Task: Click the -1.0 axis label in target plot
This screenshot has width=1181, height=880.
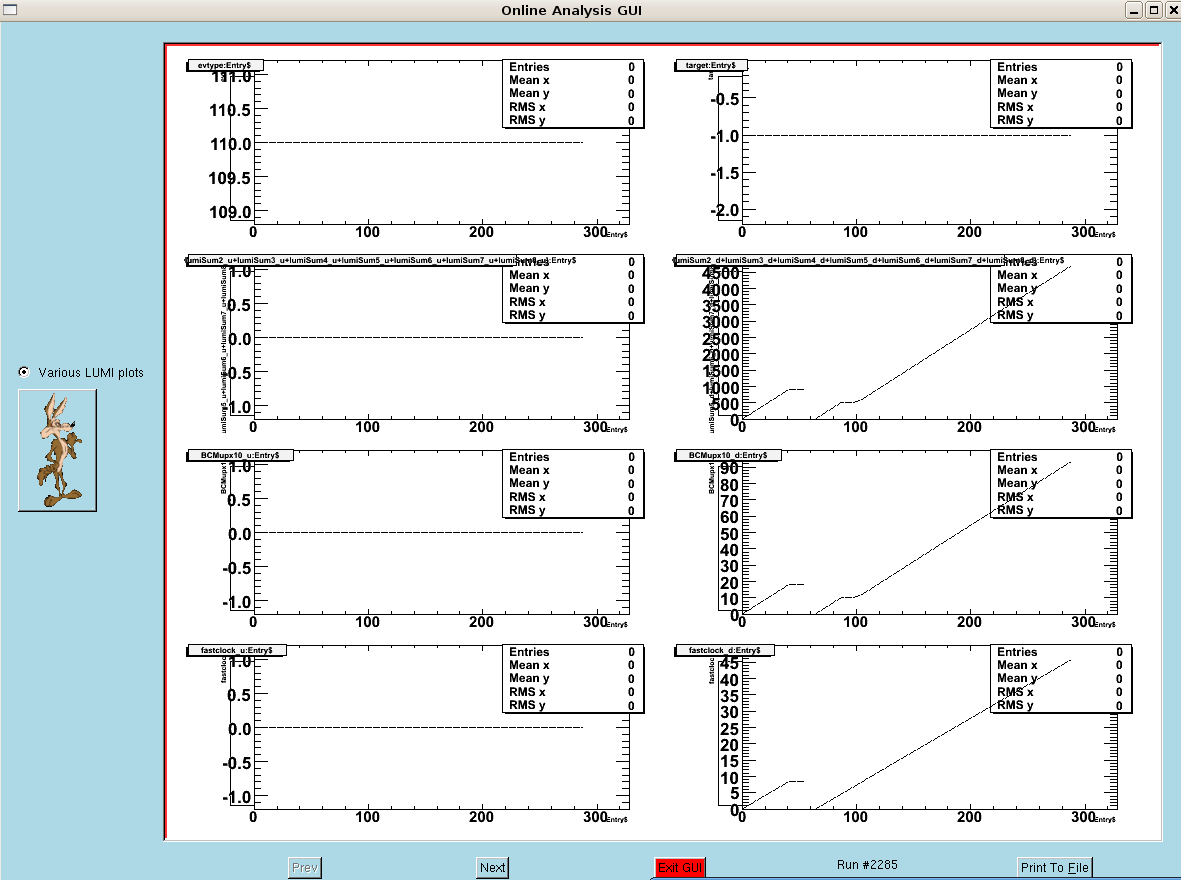Action: [x=725, y=136]
